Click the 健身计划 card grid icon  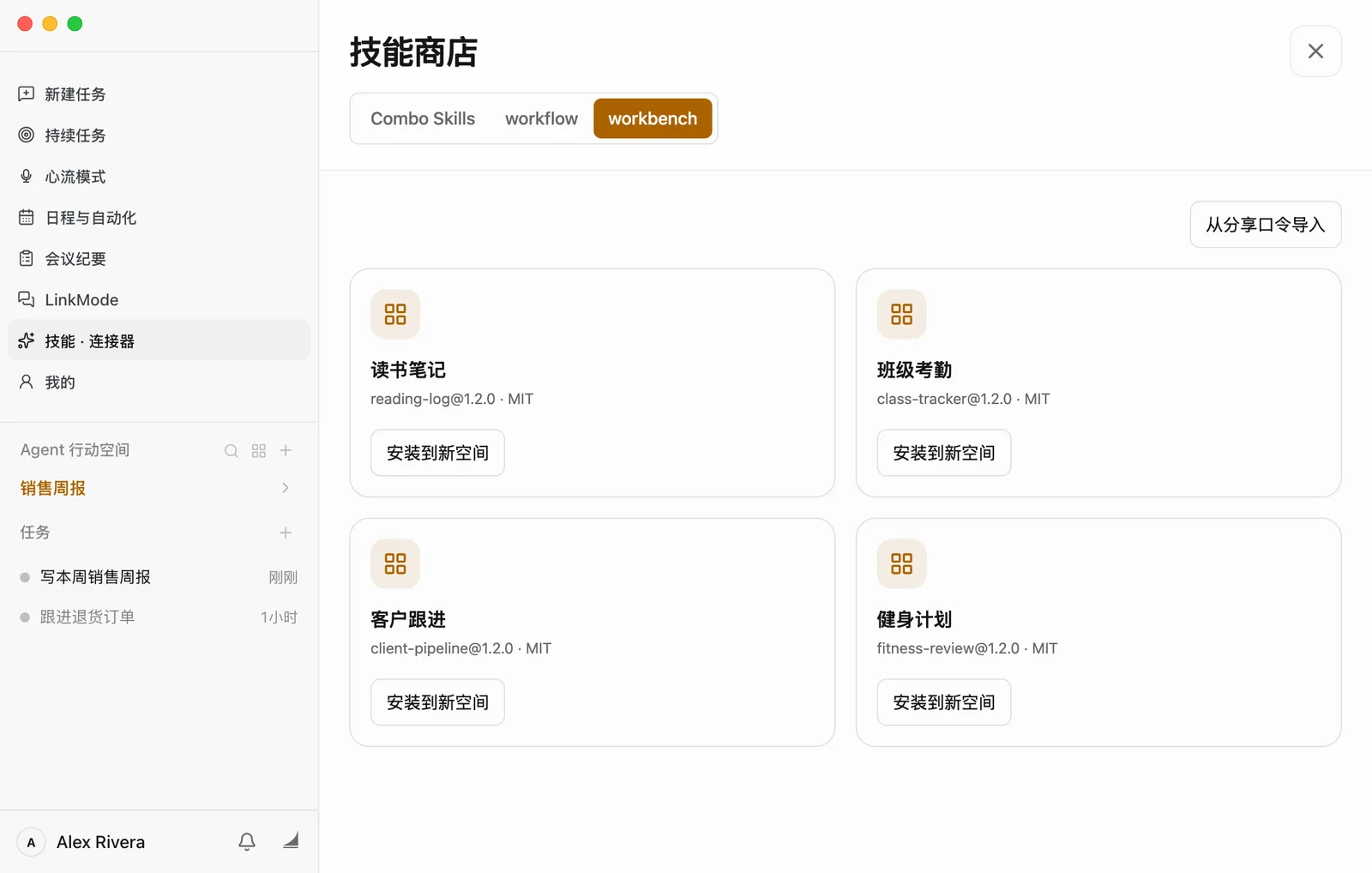click(x=901, y=563)
